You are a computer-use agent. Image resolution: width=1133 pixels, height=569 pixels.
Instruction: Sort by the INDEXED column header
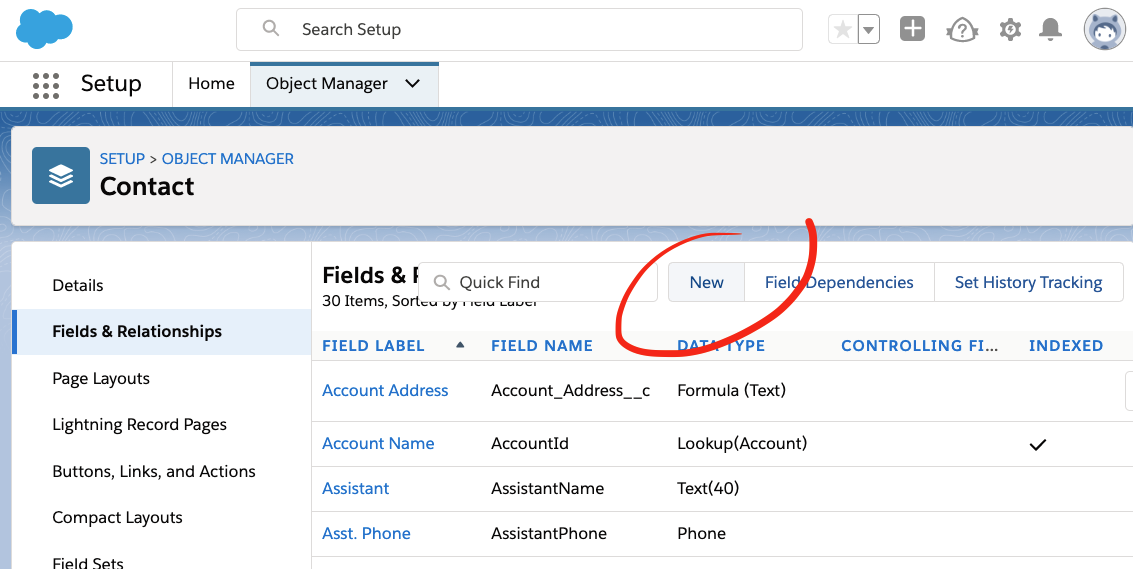click(x=1066, y=346)
